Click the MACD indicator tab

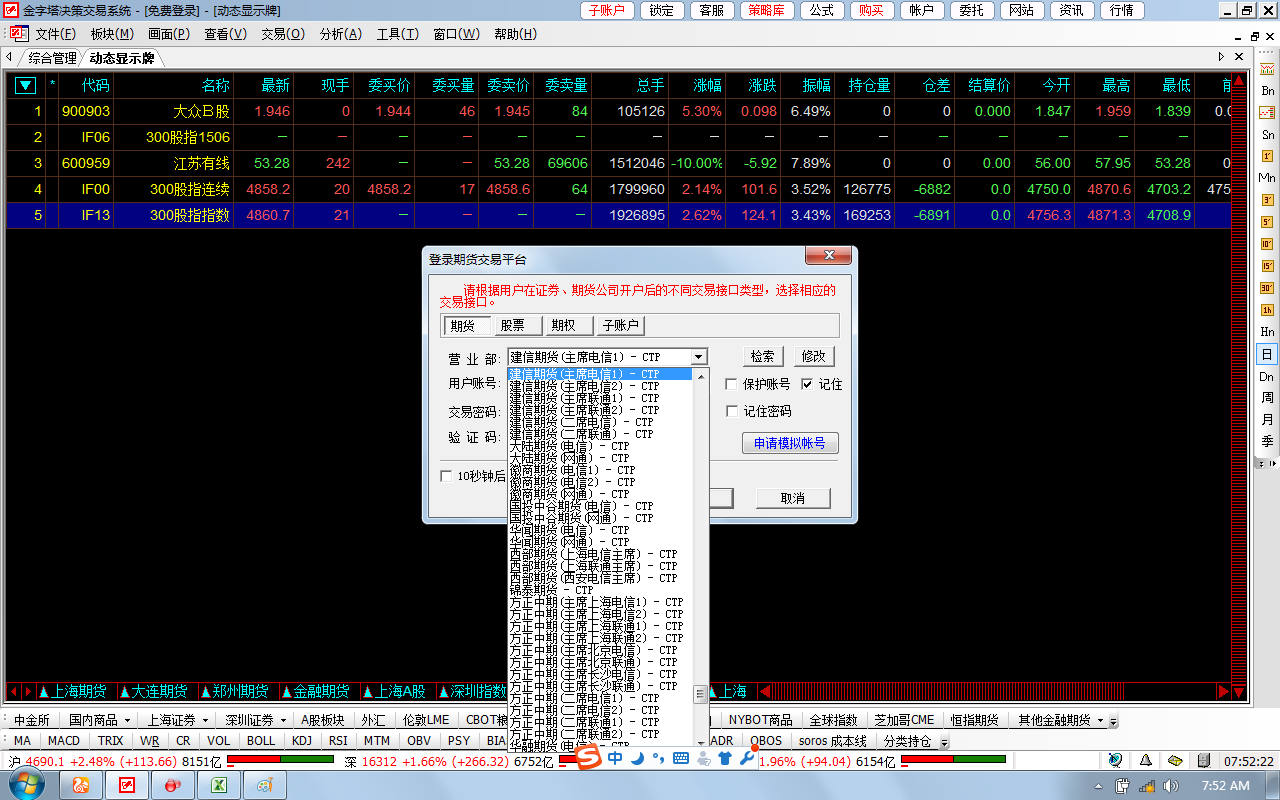(x=64, y=741)
